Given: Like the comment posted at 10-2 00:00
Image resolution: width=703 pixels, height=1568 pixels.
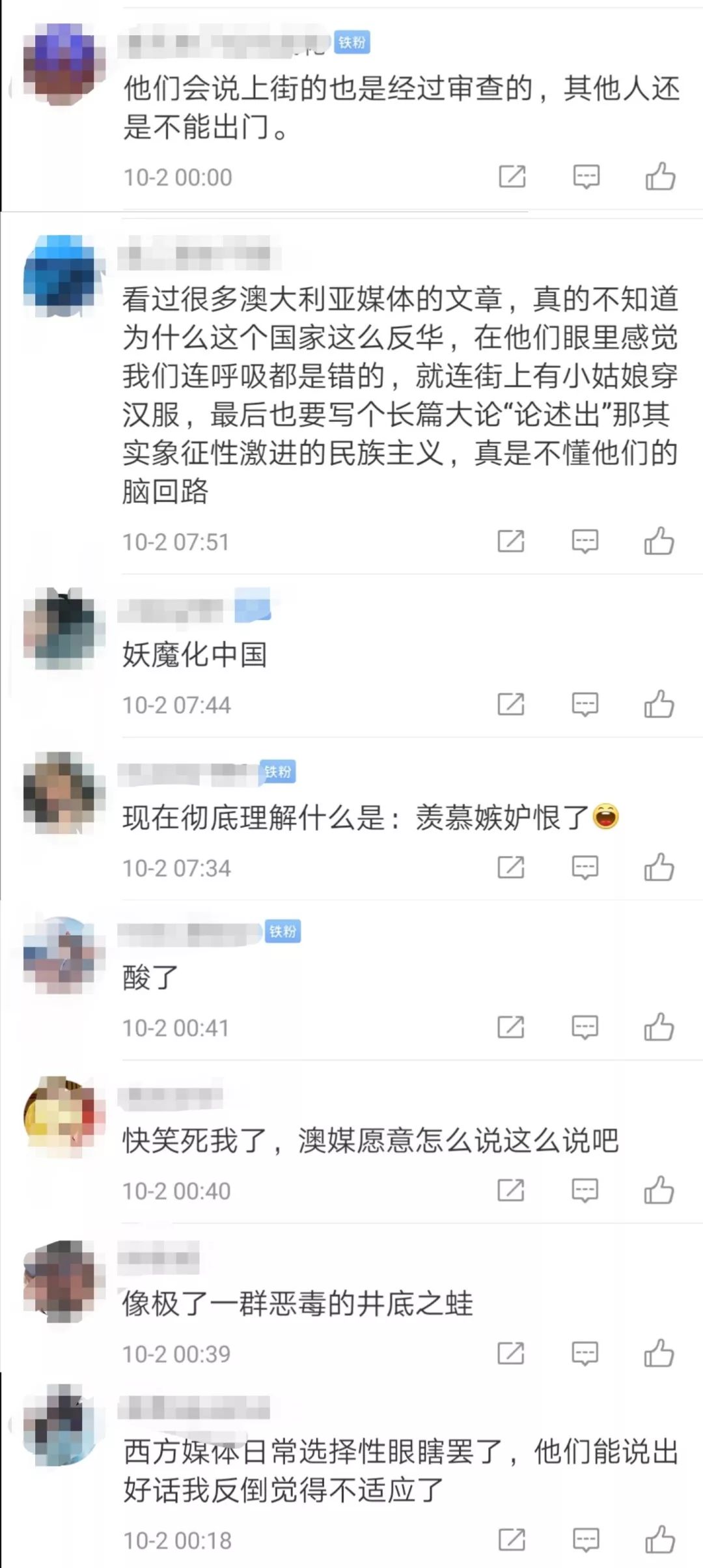Looking at the screenshot, I should [x=660, y=176].
